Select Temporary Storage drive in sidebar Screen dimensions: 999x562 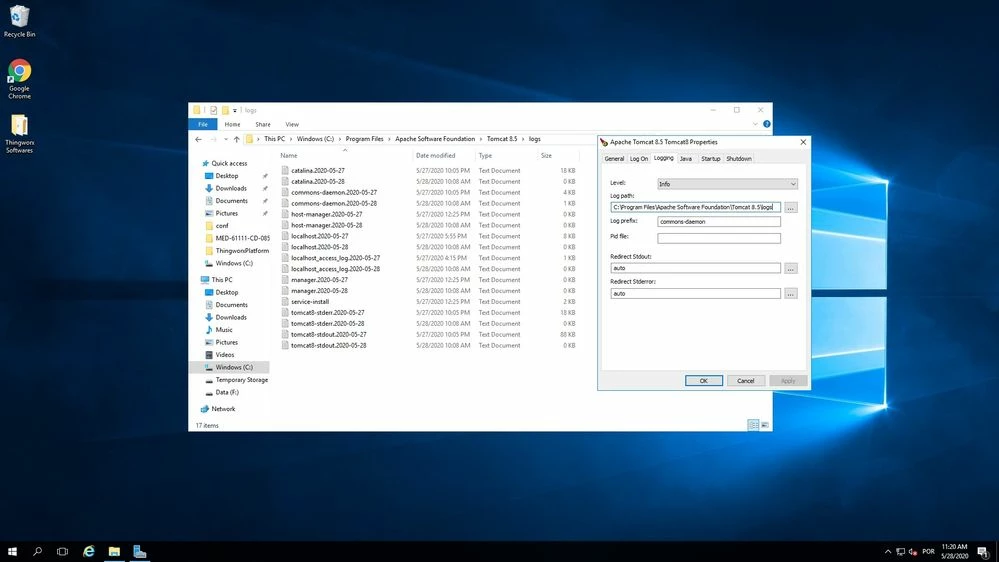(x=241, y=380)
